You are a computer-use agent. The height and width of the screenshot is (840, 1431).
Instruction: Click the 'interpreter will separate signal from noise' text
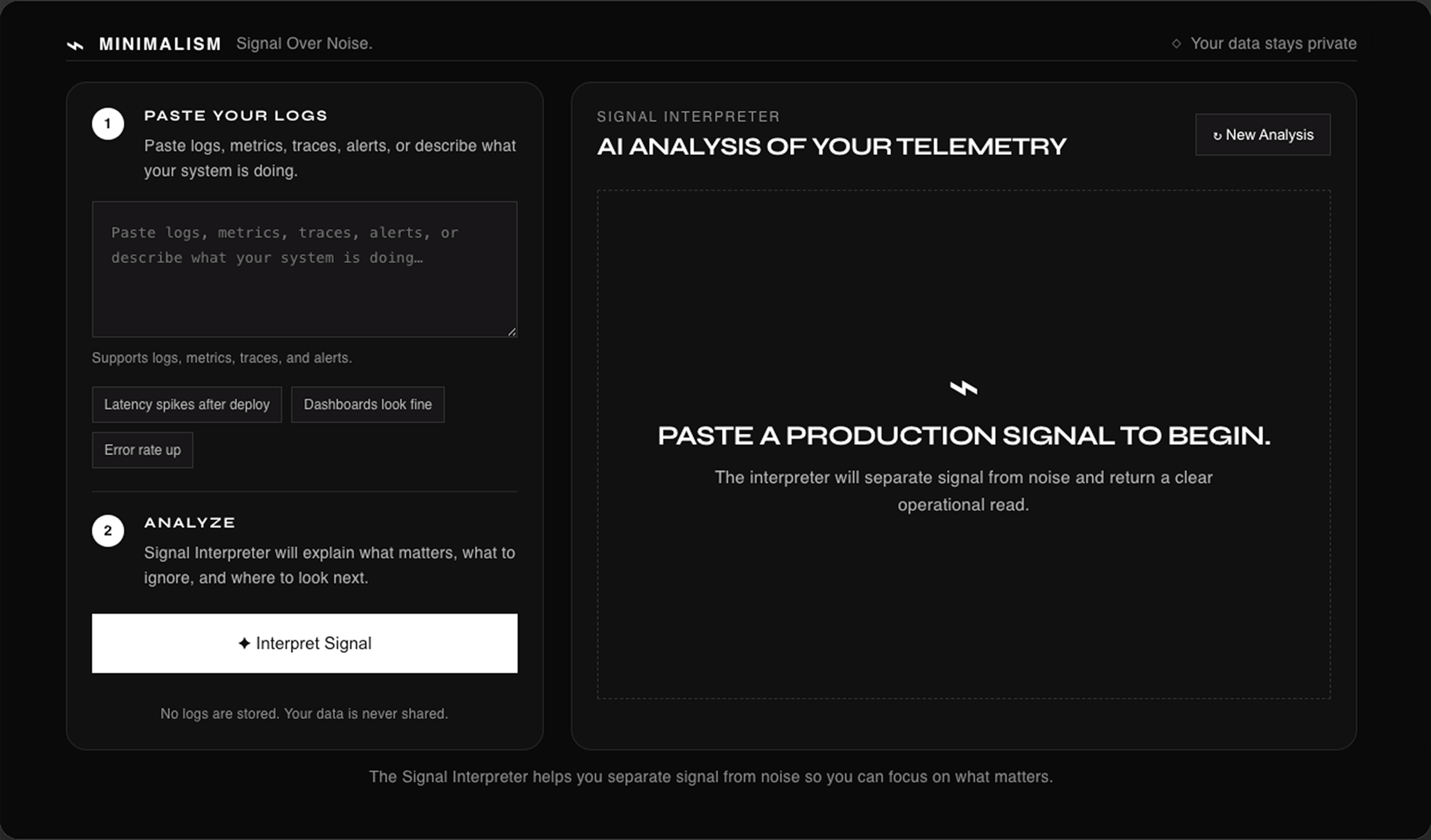(964, 491)
